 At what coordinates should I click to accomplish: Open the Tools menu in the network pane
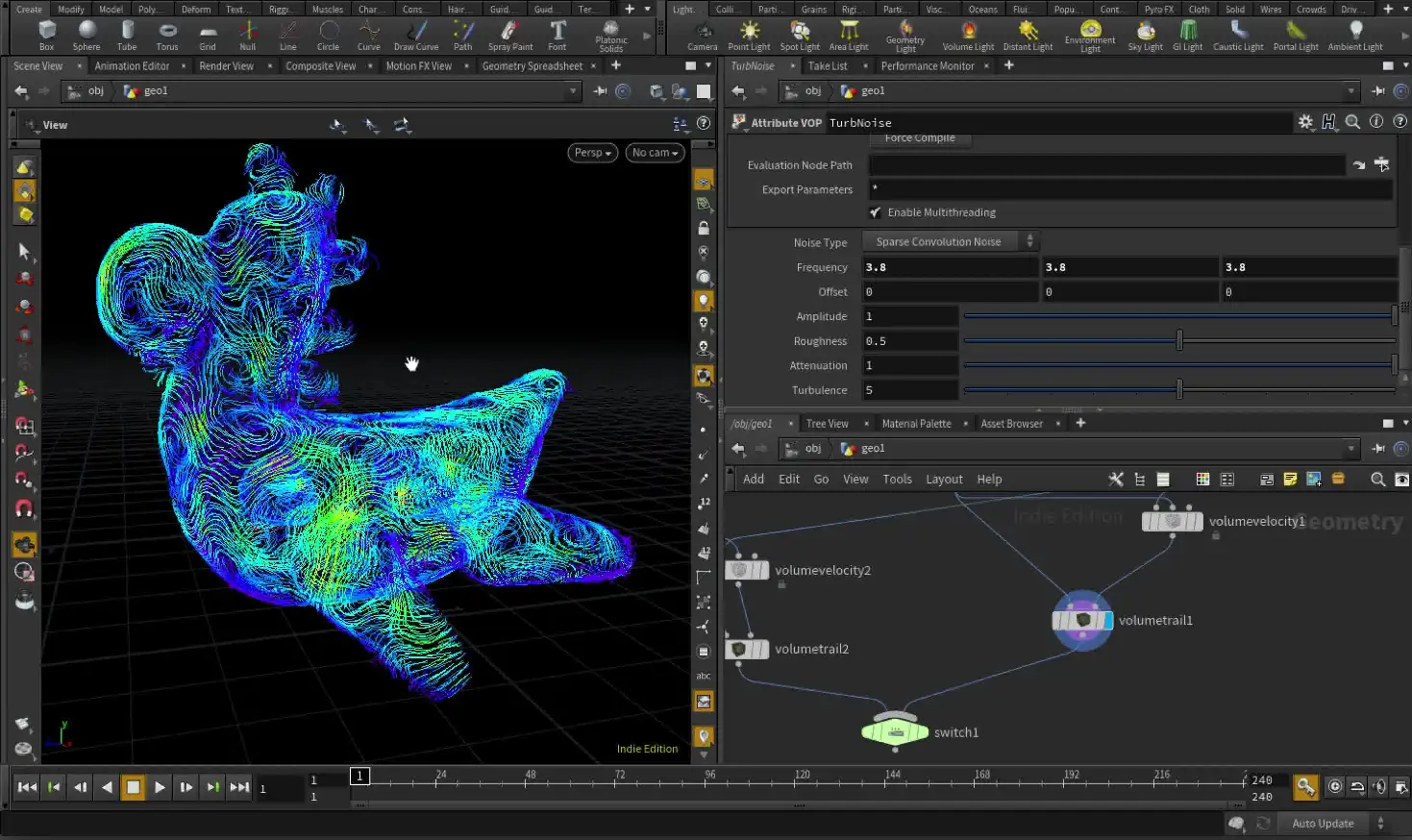897,479
